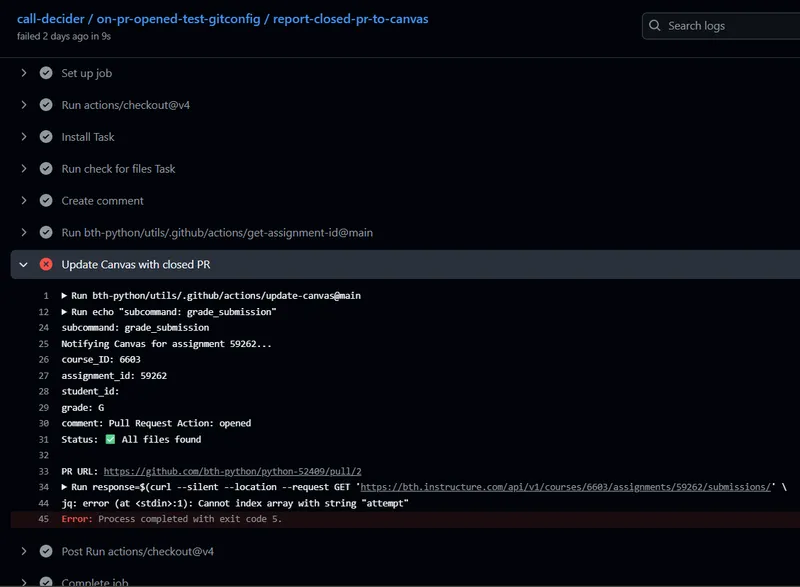Click the red failed icon for Update Canvas step
The height and width of the screenshot is (587, 800).
click(46, 265)
